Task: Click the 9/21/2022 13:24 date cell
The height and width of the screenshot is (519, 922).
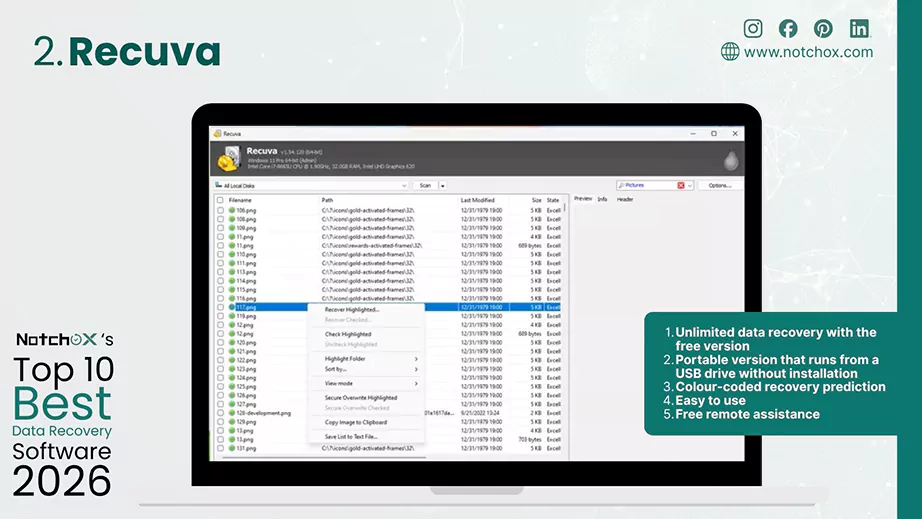Action: point(480,413)
